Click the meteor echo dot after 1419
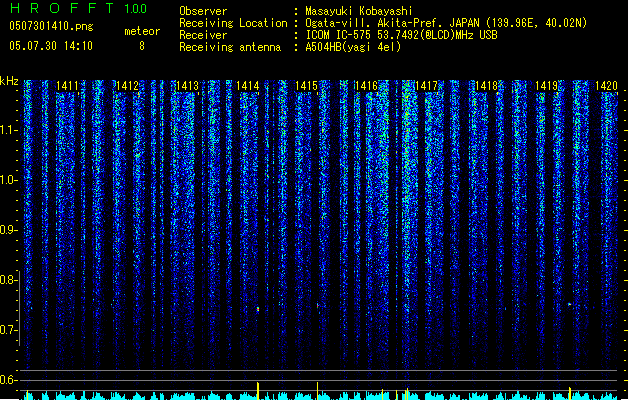Screen dimensions: 629x400 point(570,305)
